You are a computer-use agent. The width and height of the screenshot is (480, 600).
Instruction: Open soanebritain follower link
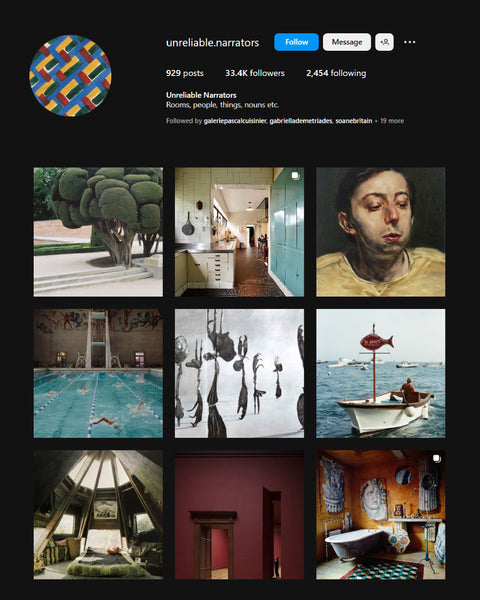(x=354, y=121)
